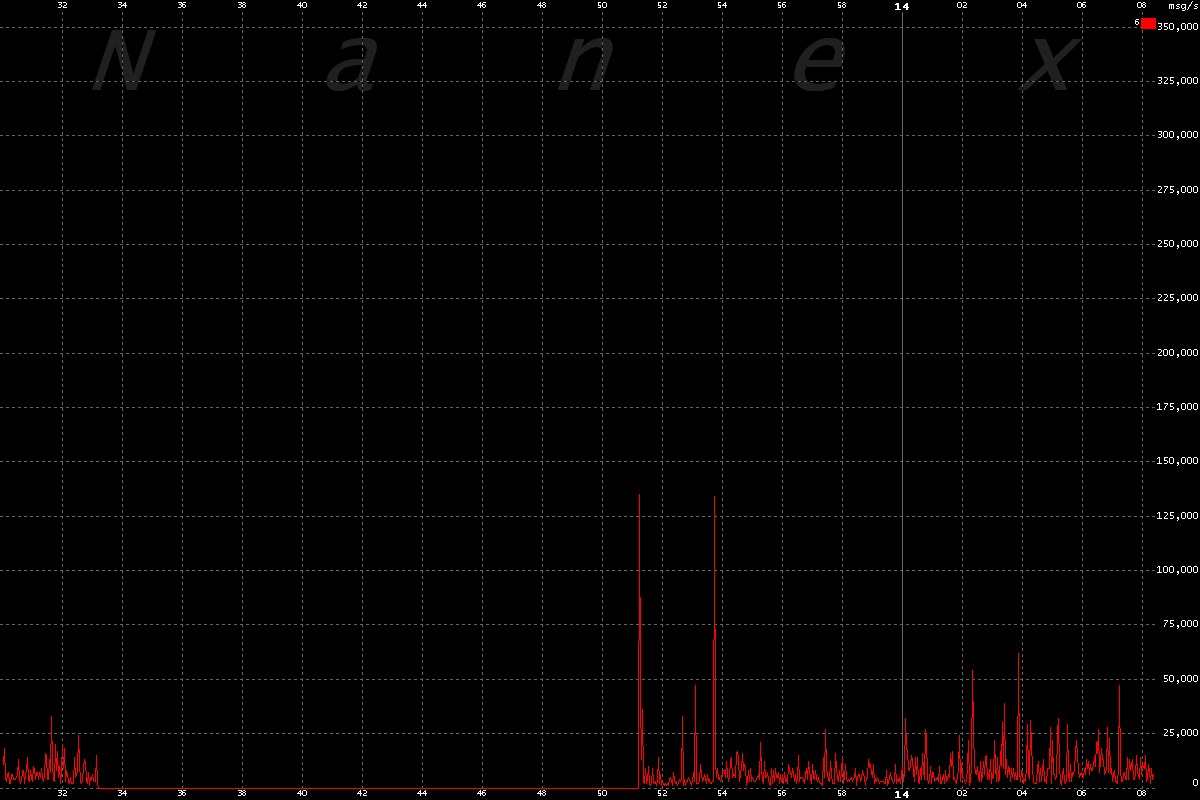
Task: Click the 175,000 y-axis value
Action: [x=1176, y=407]
